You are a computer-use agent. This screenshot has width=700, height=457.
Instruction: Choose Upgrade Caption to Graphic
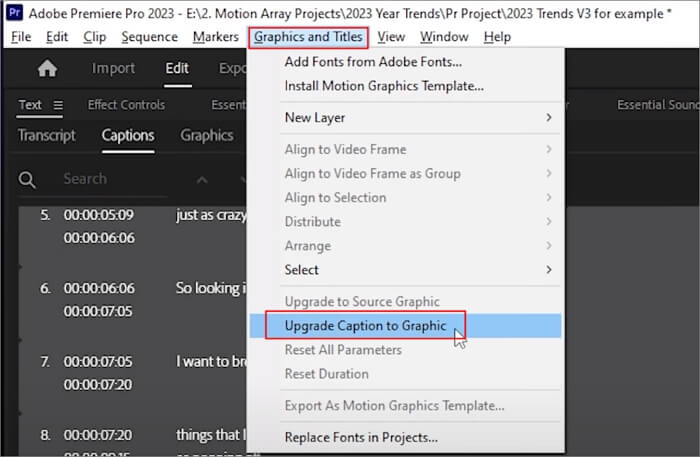pos(364,326)
